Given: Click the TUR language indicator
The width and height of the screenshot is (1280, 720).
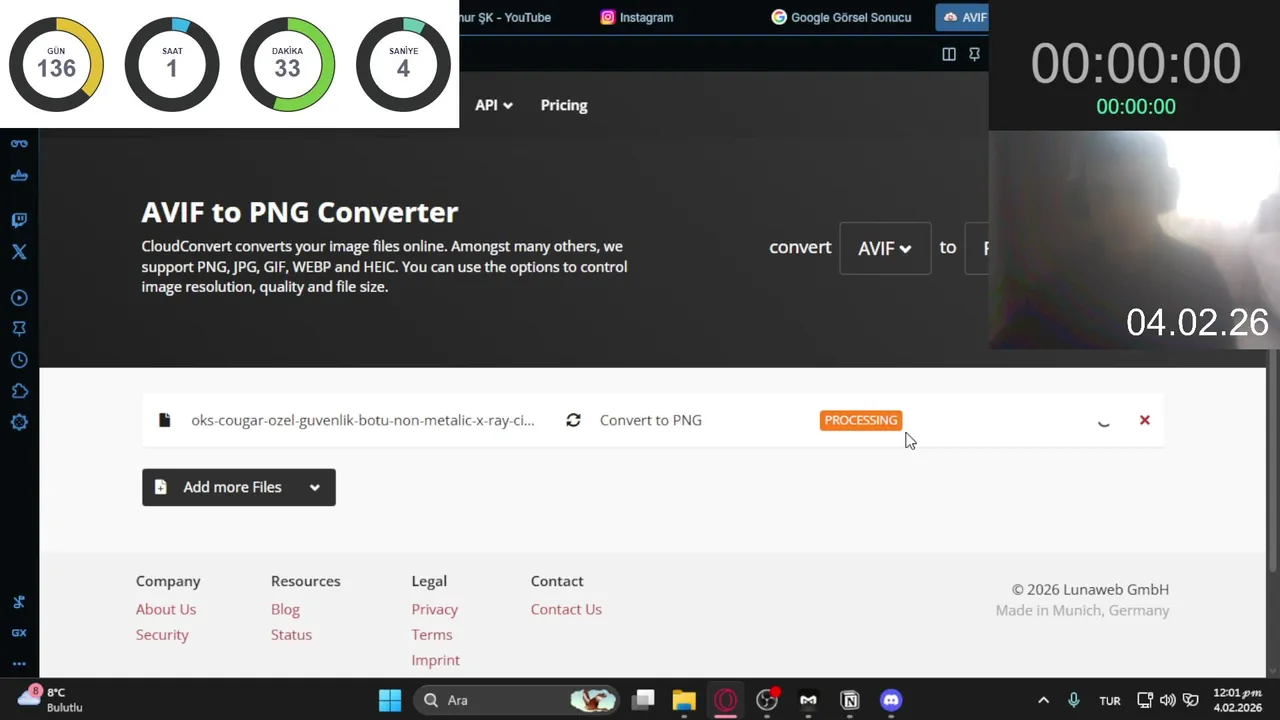Looking at the screenshot, I should coord(1110,701).
